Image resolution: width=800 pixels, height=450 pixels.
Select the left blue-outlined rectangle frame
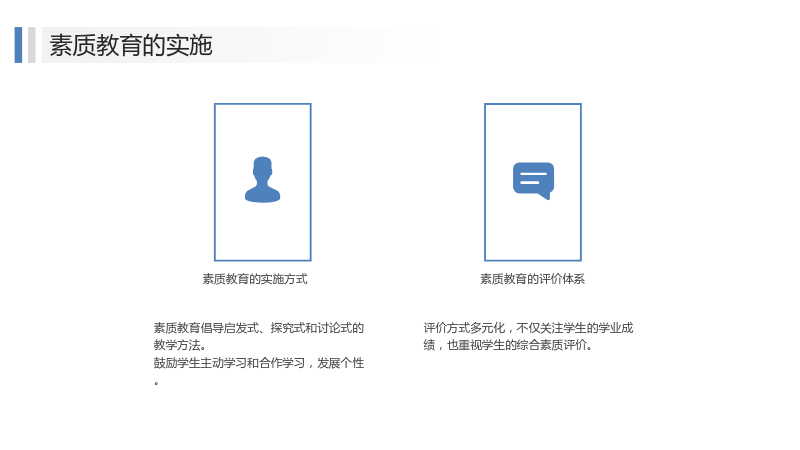coord(263,182)
